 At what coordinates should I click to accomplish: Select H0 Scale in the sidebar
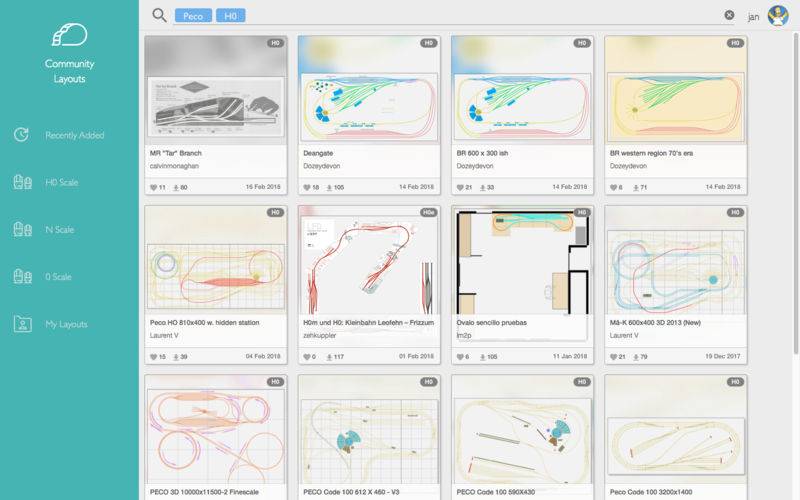tap(61, 182)
